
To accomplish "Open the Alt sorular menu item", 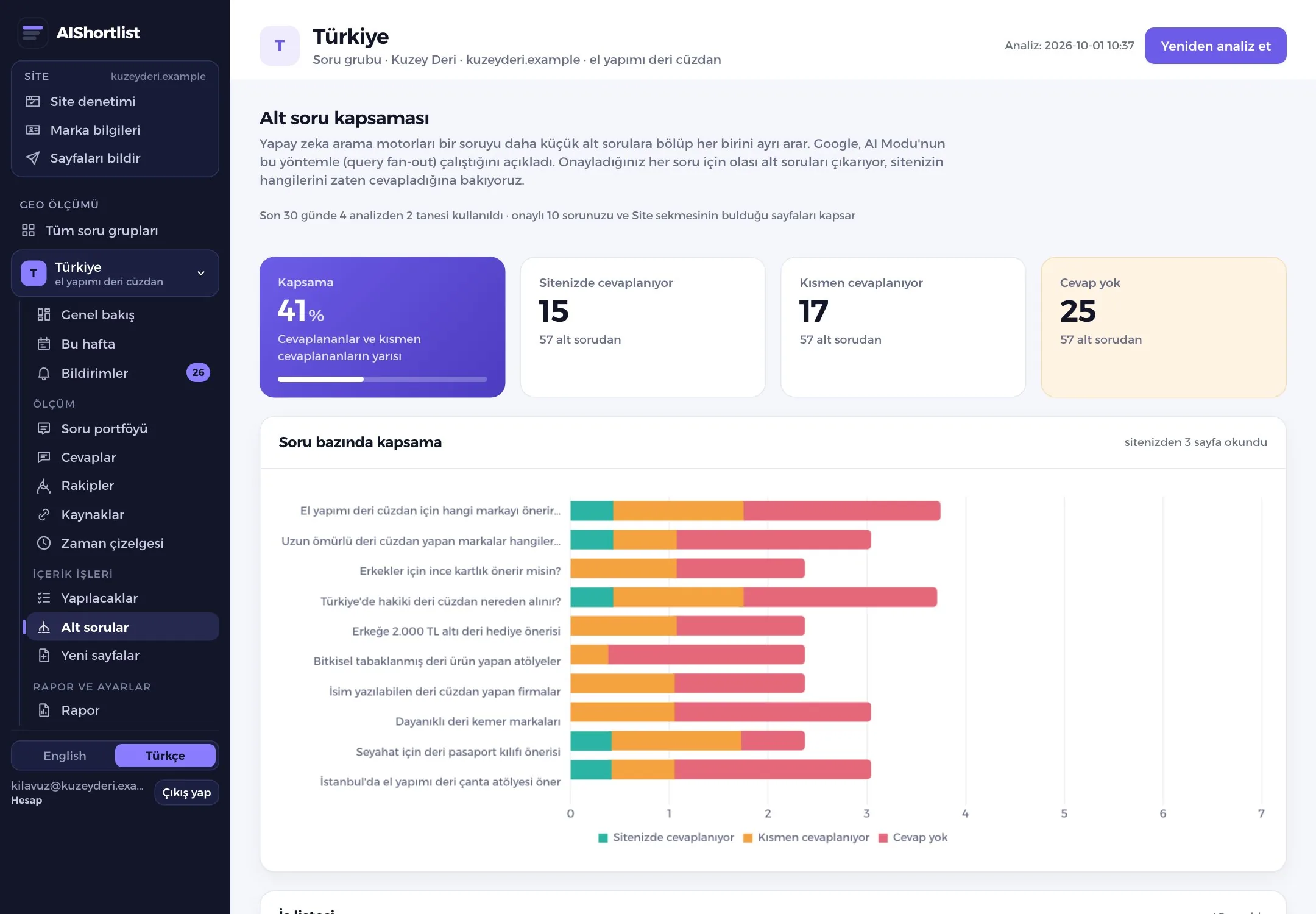I will click(x=122, y=627).
